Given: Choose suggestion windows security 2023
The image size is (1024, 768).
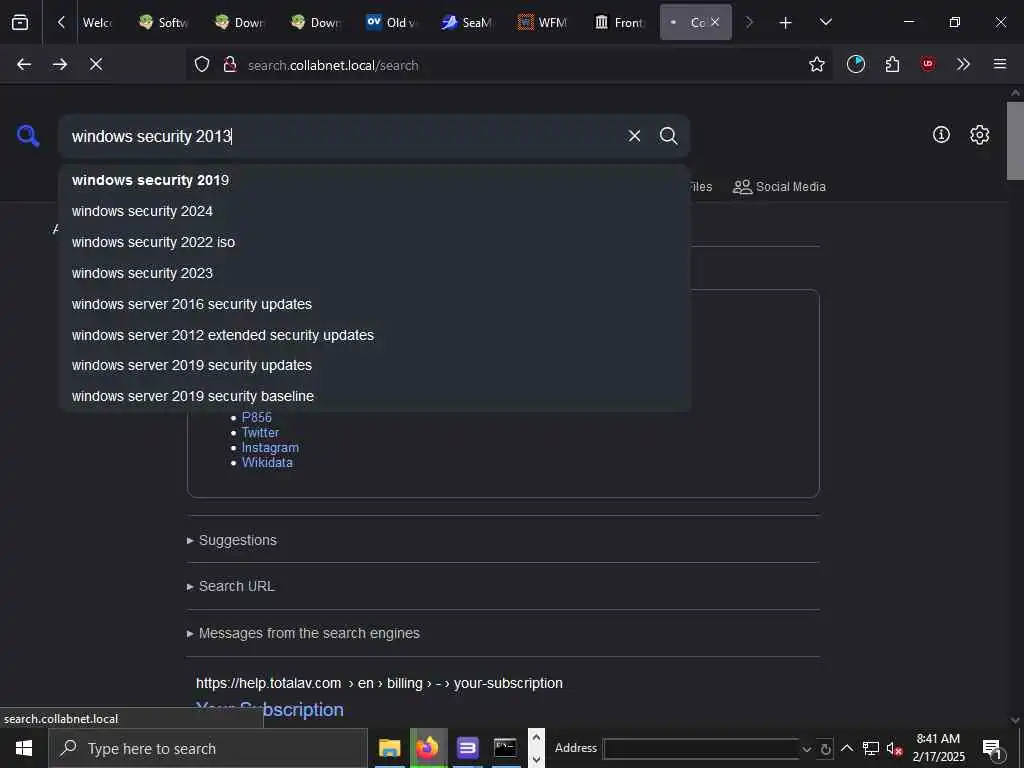Looking at the screenshot, I should click(375, 273).
